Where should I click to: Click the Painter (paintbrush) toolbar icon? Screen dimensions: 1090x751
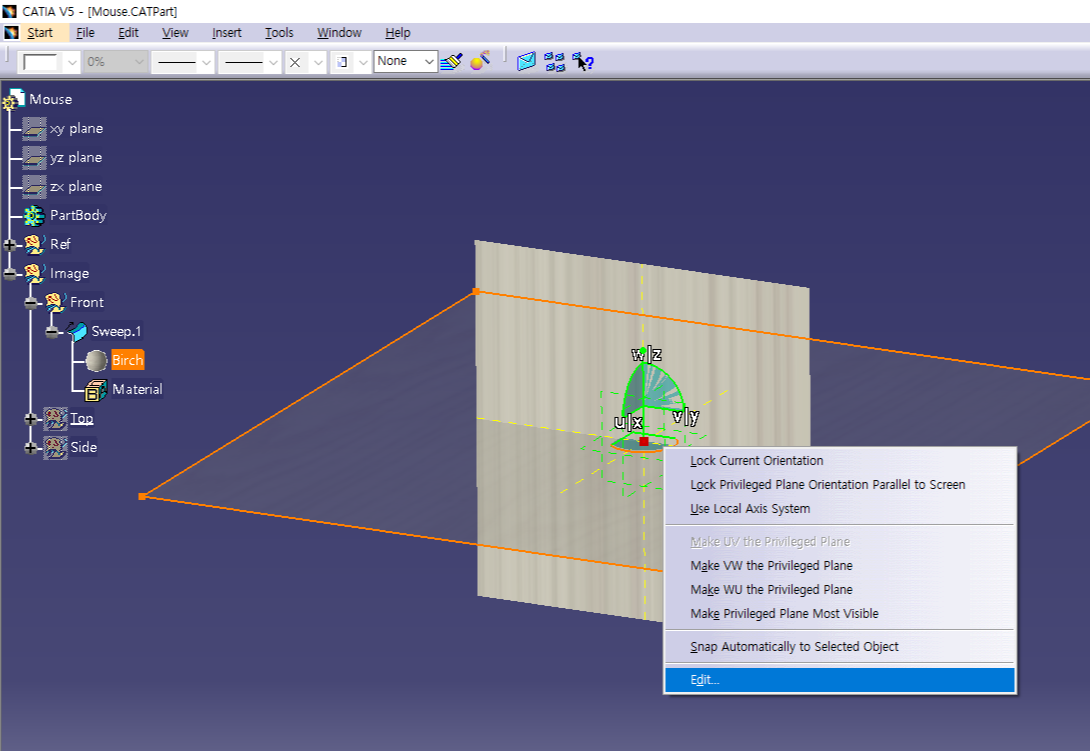click(451, 62)
